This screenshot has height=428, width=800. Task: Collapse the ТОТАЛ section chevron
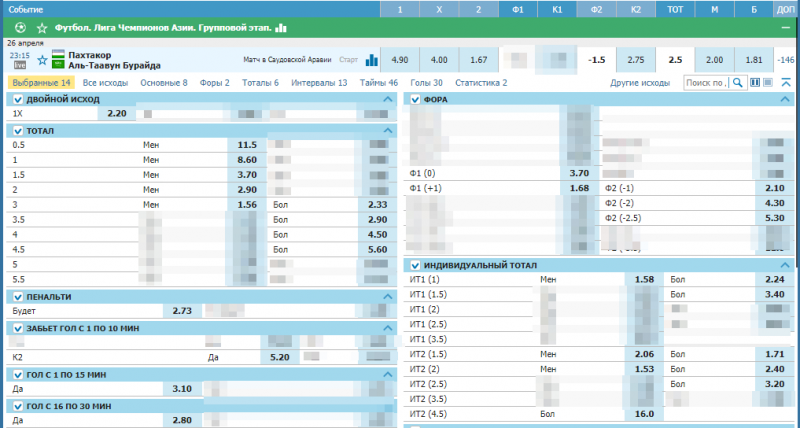tap(388, 131)
